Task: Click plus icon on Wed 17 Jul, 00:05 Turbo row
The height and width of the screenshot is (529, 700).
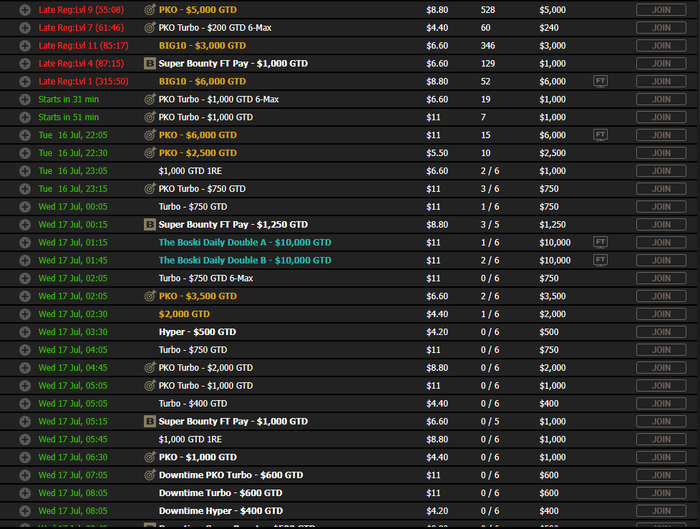Action: (25, 207)
